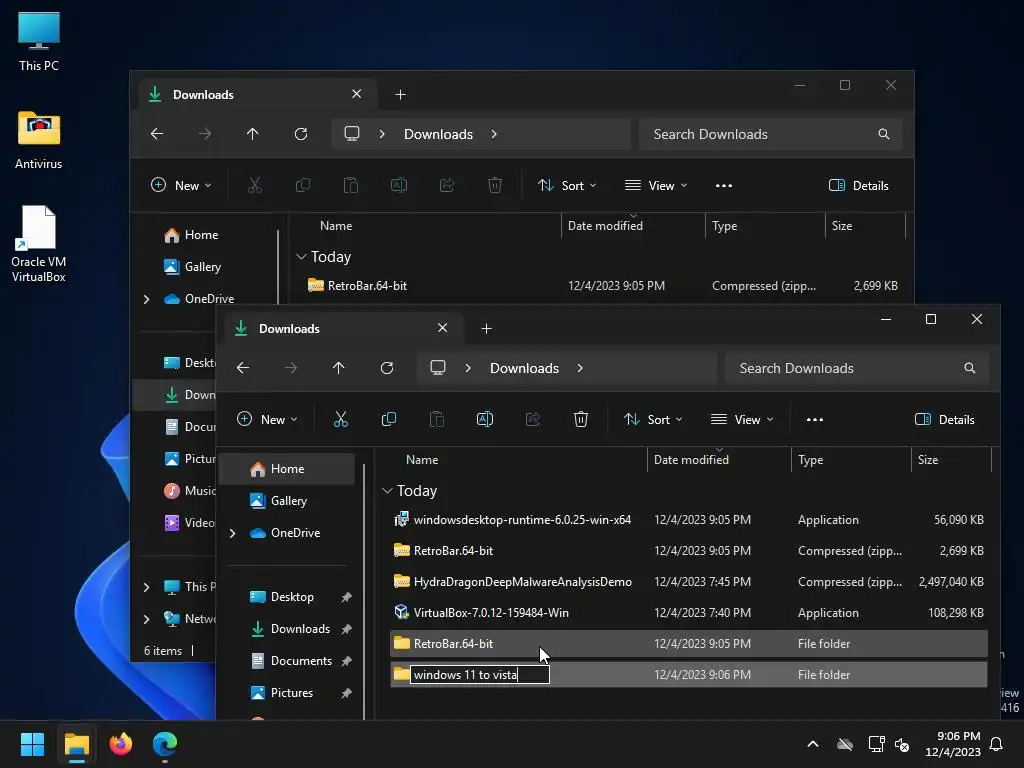1024x768 pixels.
Task: Launch Firefox from taskbar
Action: (x=121, y=744)
